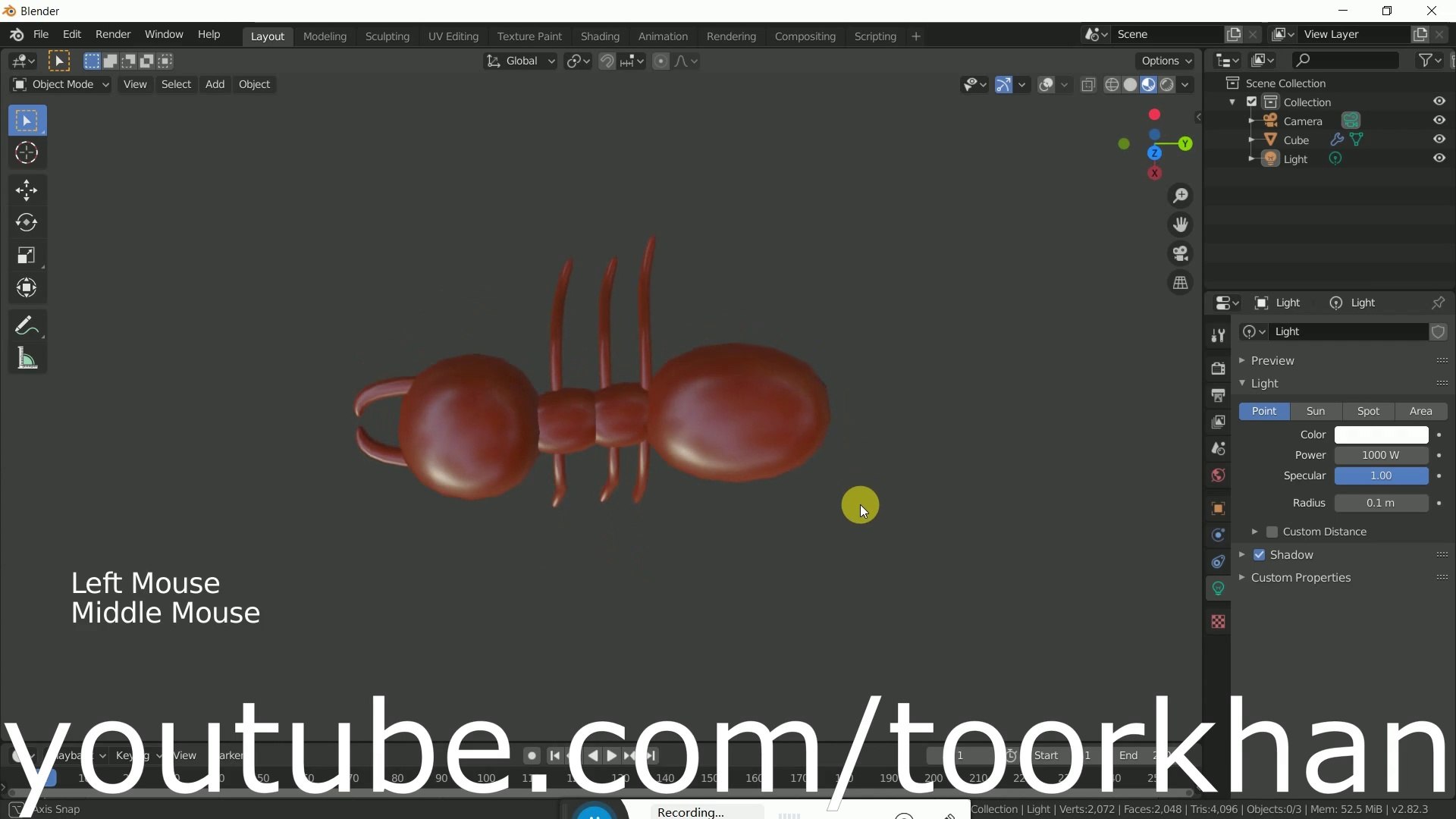1456x819 pixels.
Task: Switch to the Sculpting workspace tab
Action: tap(387, 36)
